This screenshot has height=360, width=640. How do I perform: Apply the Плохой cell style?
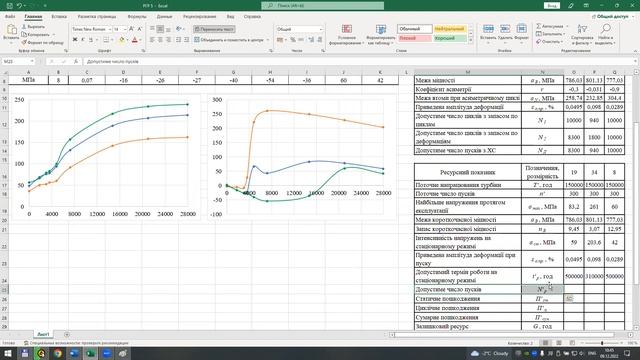(415, 38)
